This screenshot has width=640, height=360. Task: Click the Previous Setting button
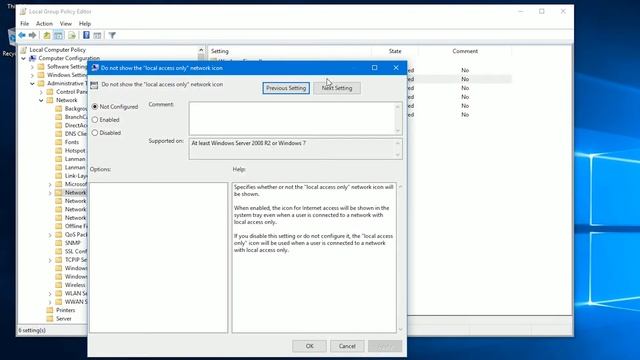(286, 88)
